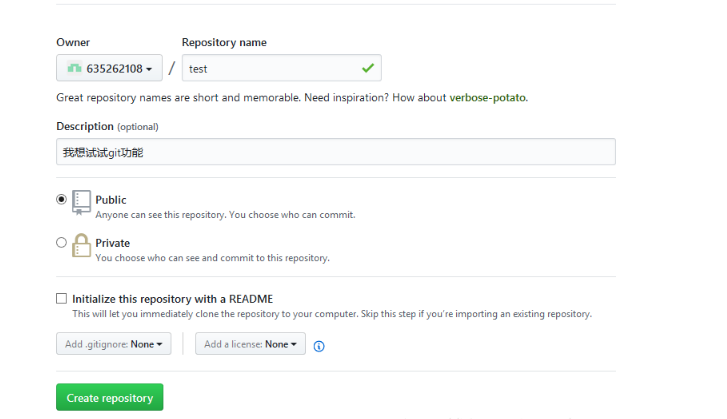Enable Initialize this repository with a README
The height and width of the screenshot is (419, 727).
click(61, 298)
